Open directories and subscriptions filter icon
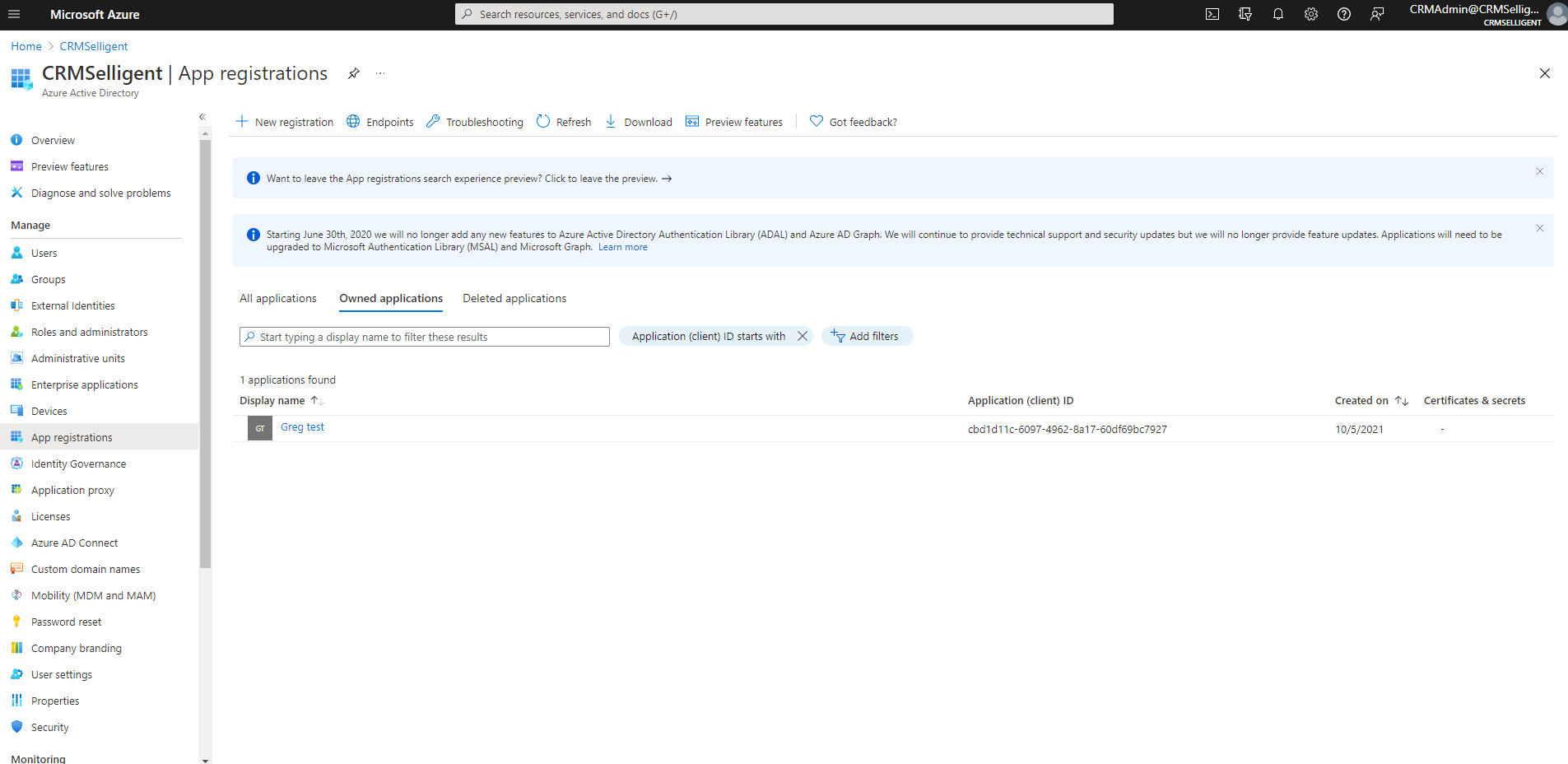The image size is (1568, 764). click(1245, 14)
